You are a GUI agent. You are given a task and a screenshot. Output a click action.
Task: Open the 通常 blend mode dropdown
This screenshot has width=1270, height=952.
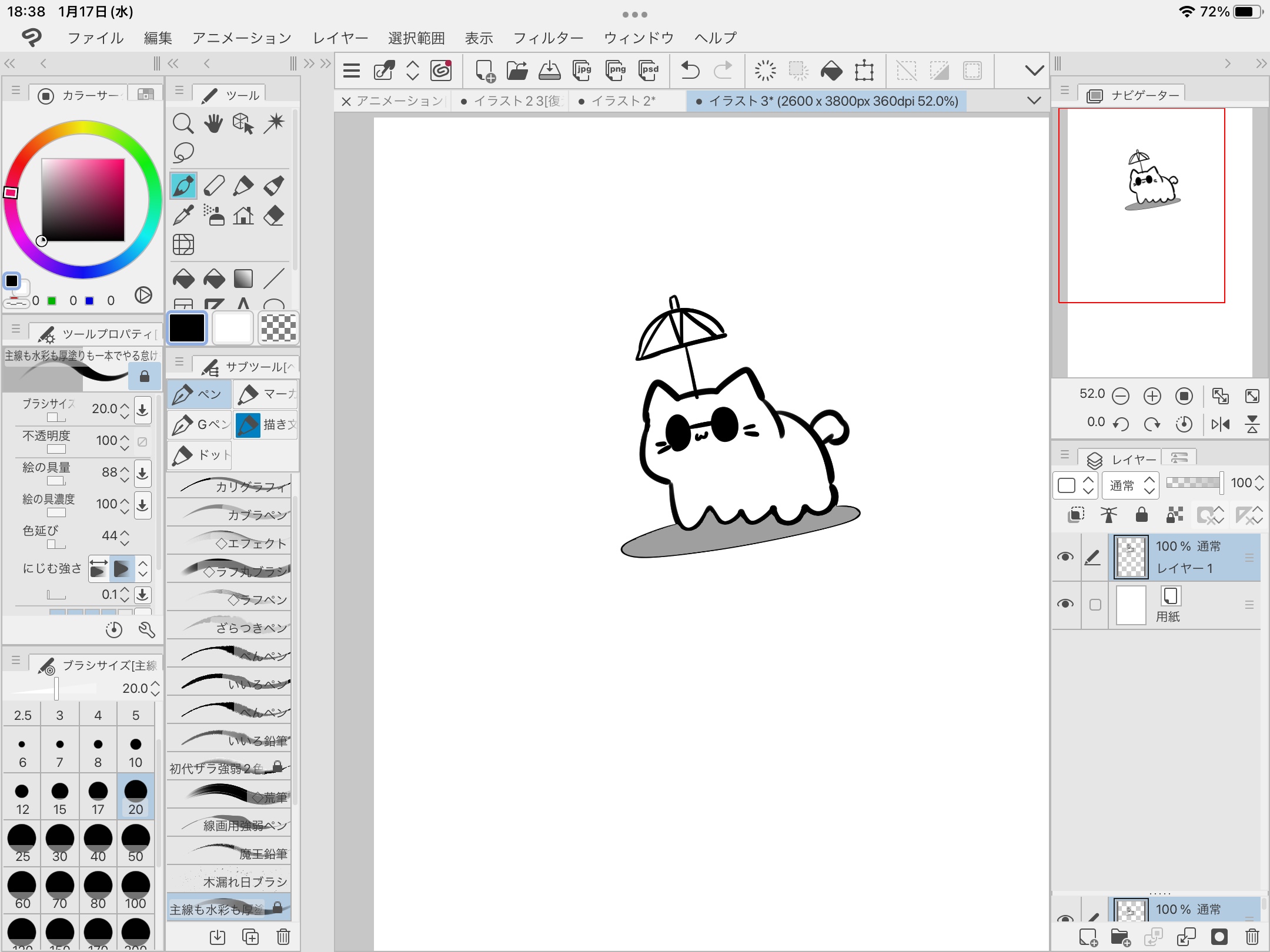(x=1130, y=485)
